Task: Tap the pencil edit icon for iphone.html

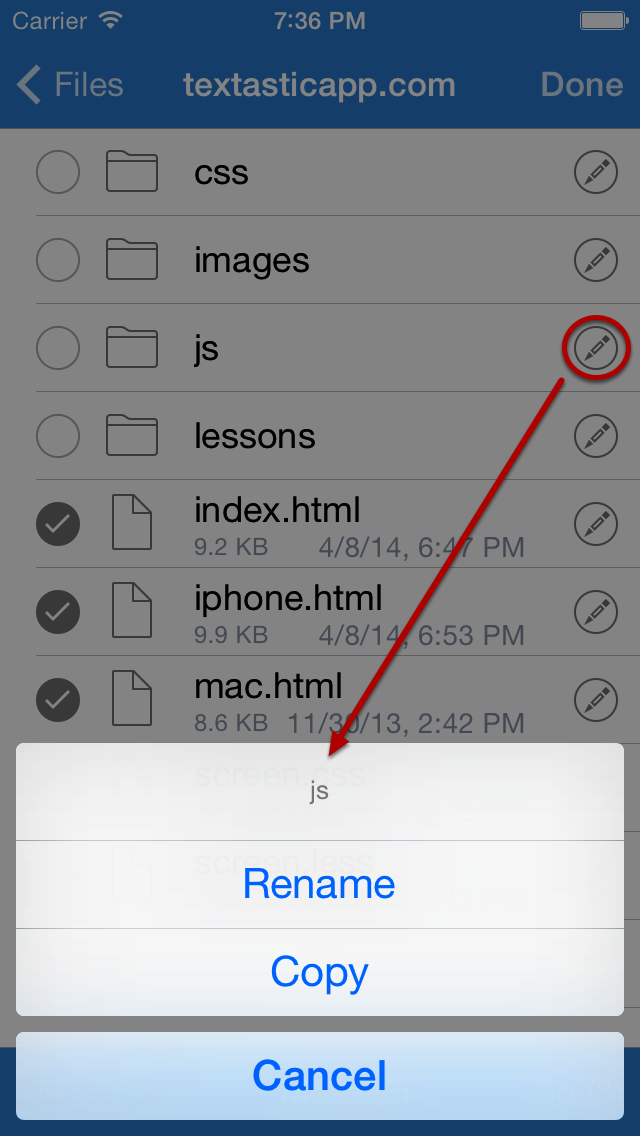Action: (596, 612)
